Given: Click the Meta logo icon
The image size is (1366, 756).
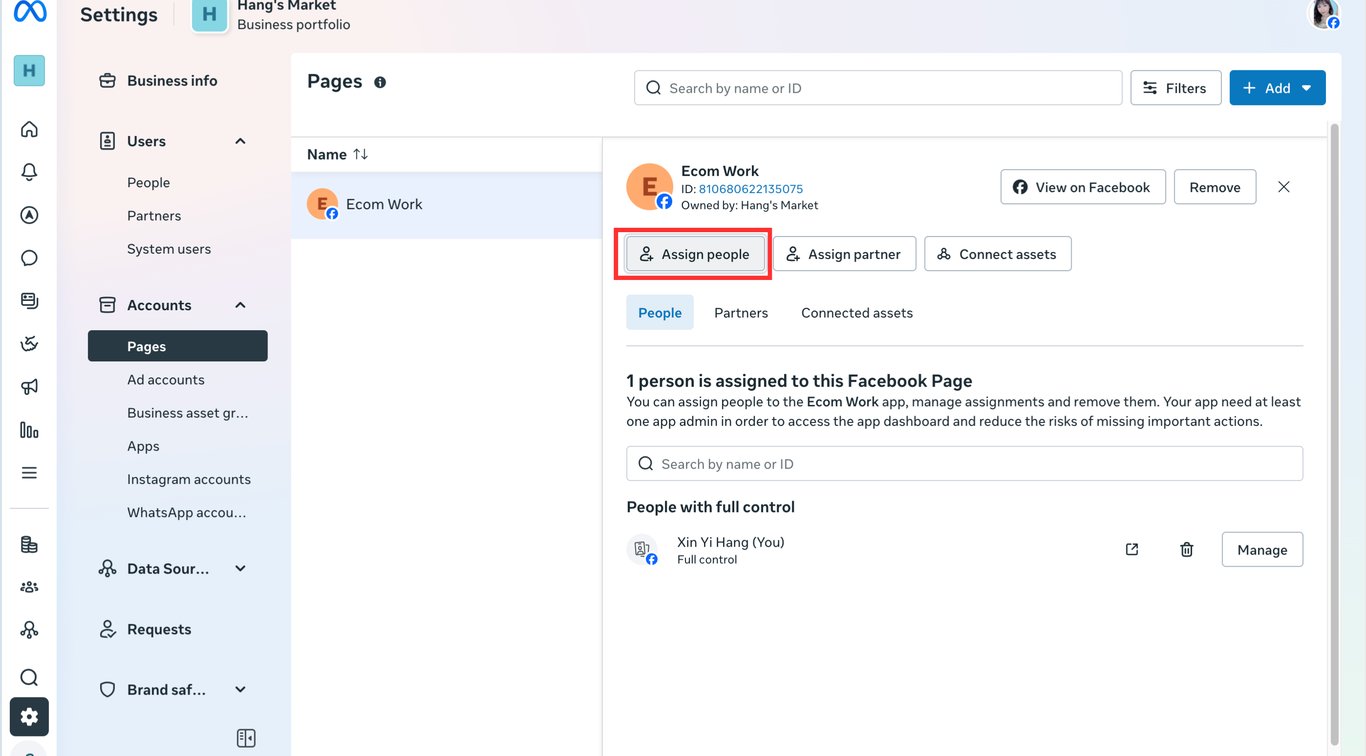Looking at the screenshot, I should click(30, 11).
